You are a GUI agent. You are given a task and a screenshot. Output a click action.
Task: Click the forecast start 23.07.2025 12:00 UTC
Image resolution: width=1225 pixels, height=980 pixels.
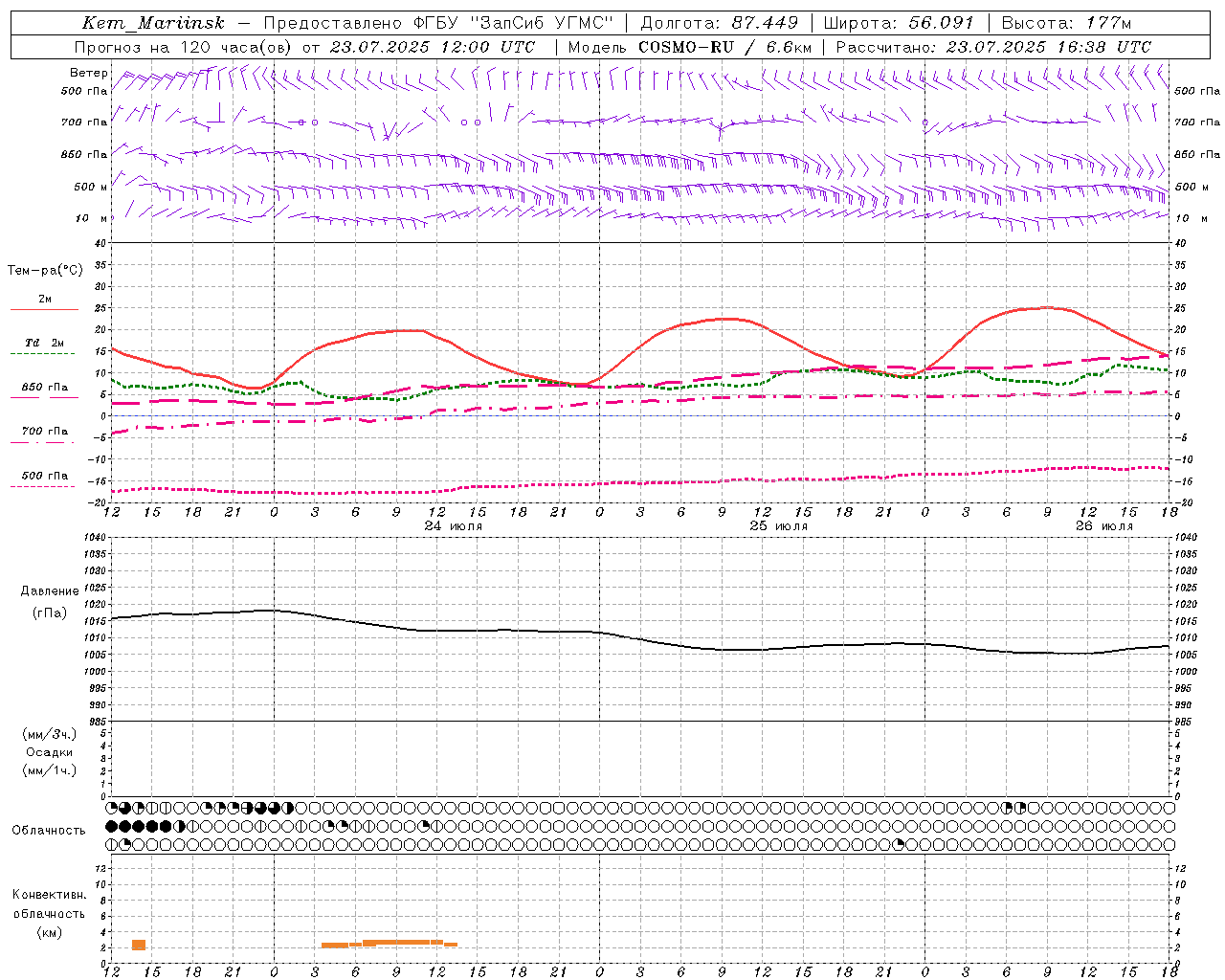[433, 47]
